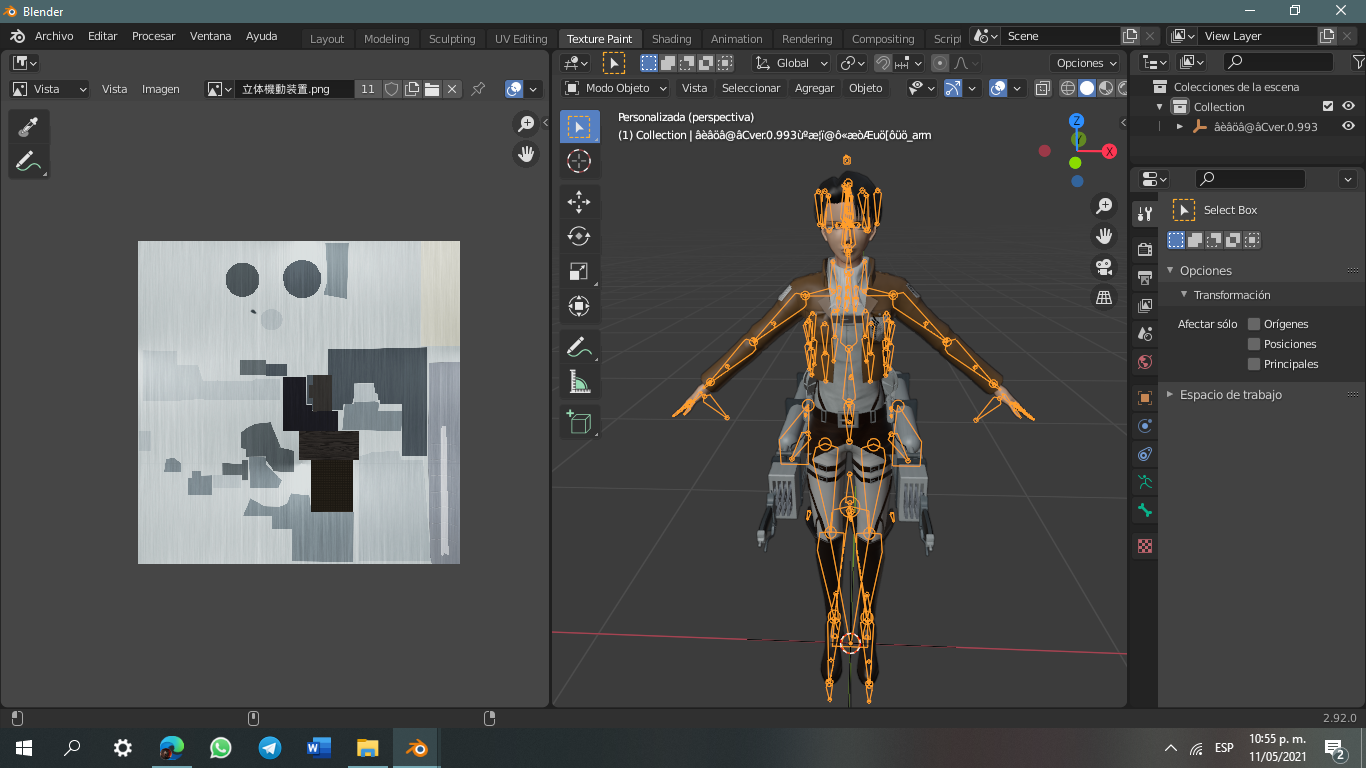Open the image editor Vista mode dropdown
Screen dimensions: 1366x768
(49, 89)
